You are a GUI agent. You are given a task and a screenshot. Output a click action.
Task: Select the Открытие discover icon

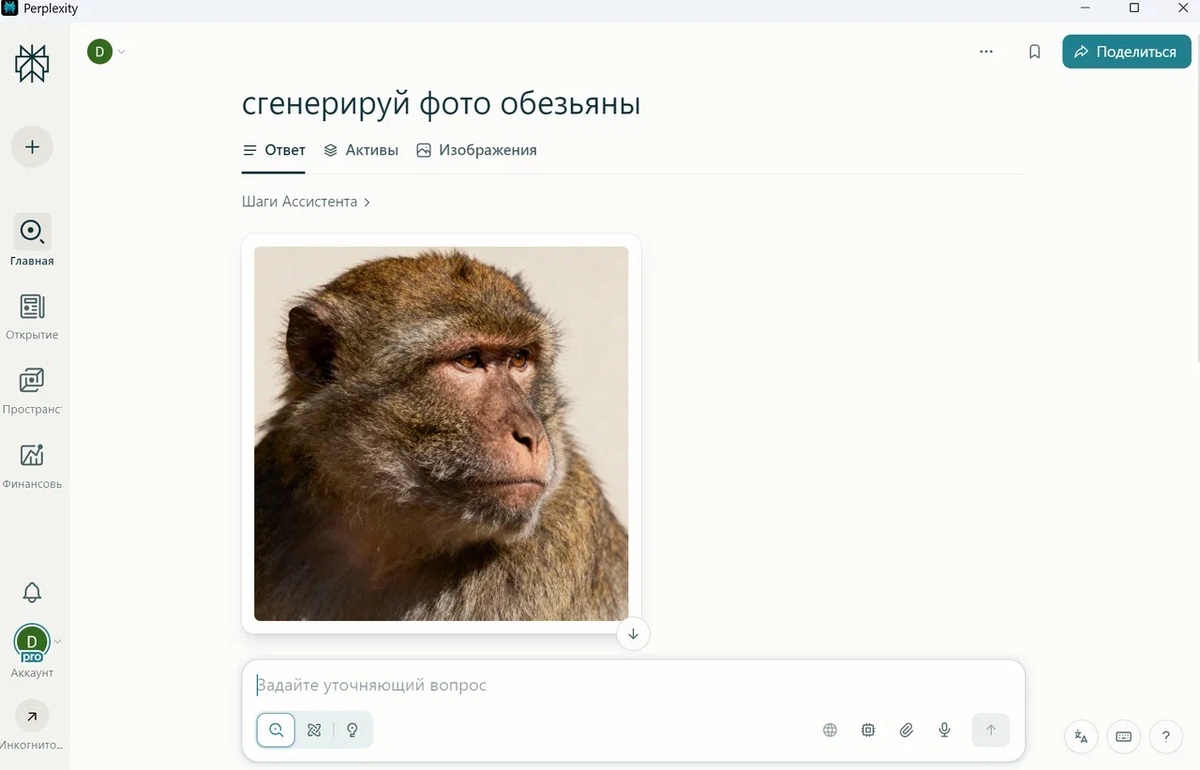[x=32, y=307]
